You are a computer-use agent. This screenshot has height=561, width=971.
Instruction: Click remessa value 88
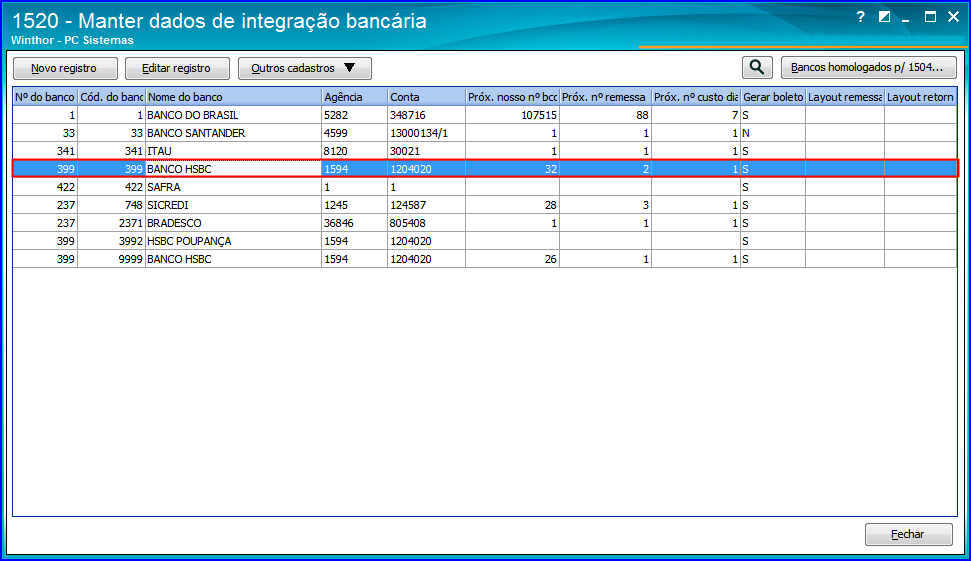point(642,115)
